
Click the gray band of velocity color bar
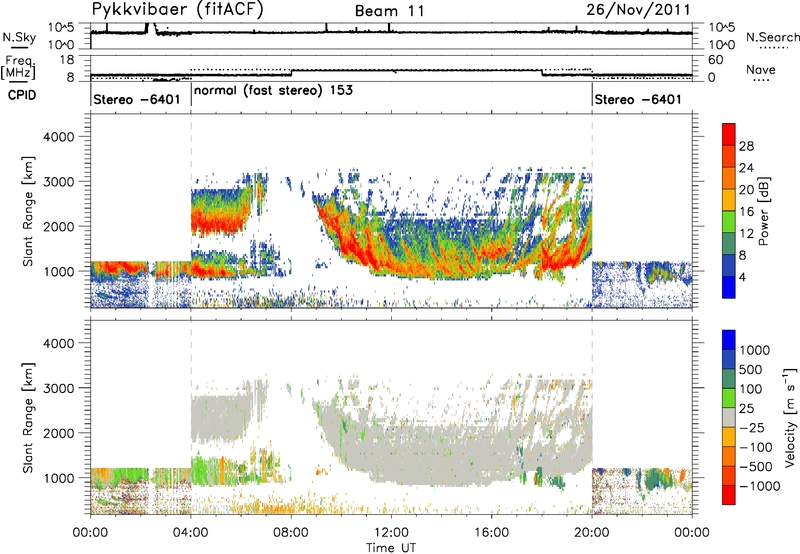coord(729,418)
